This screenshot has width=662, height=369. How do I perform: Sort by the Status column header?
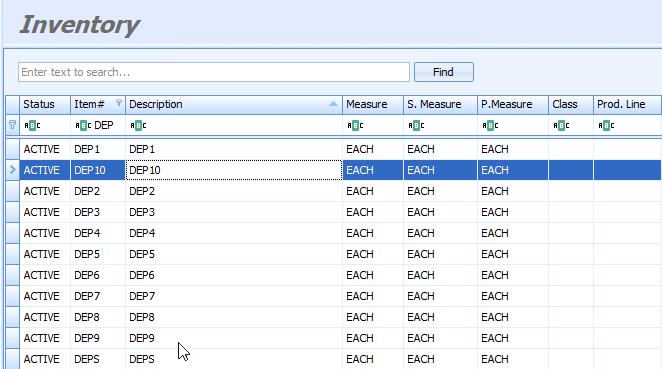[45, 104]
